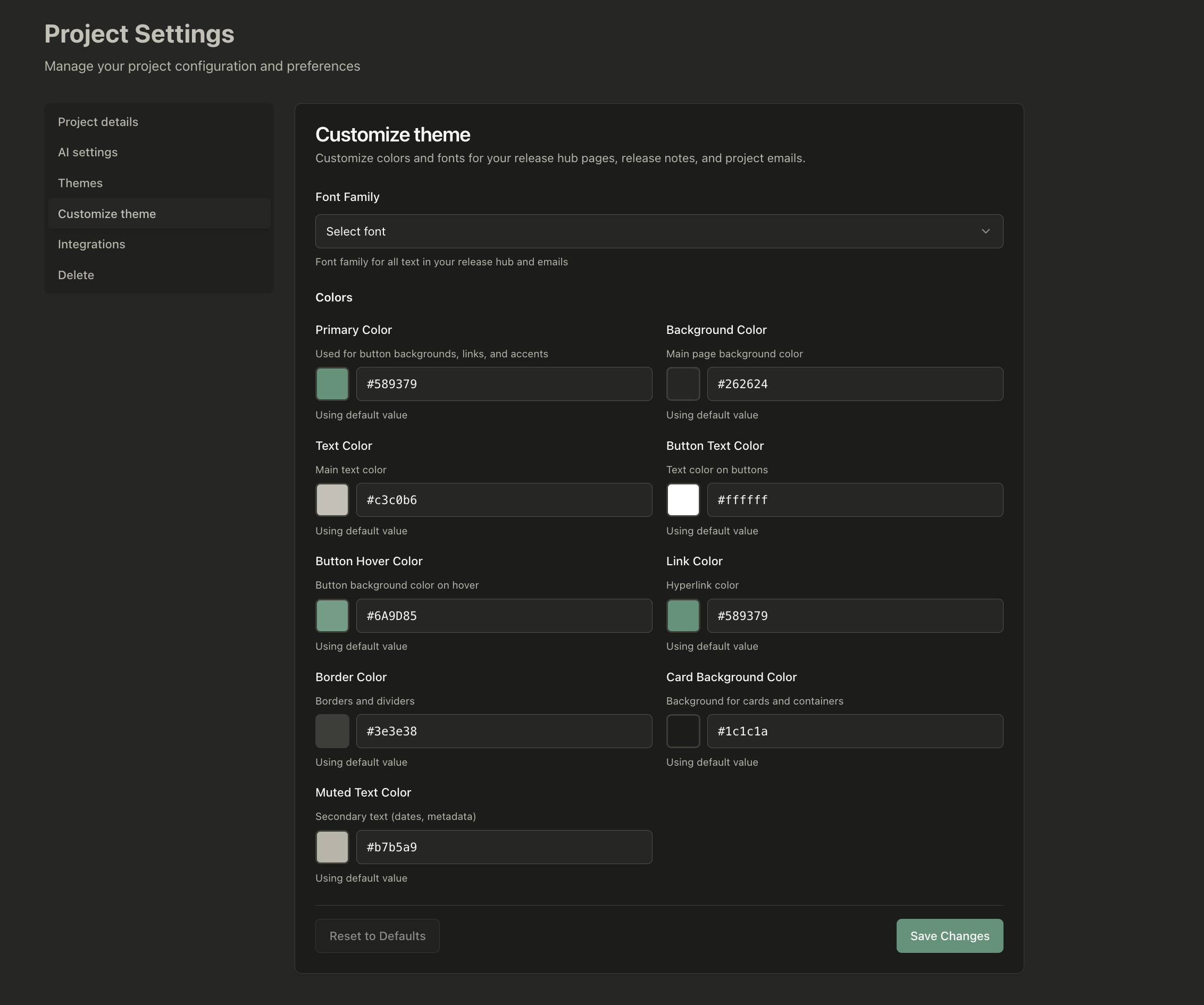Image resolution: width=1204 pixels, height=1005 pixels.
Task: Open the Button Hover Color swatch
Action: (332, 615)
